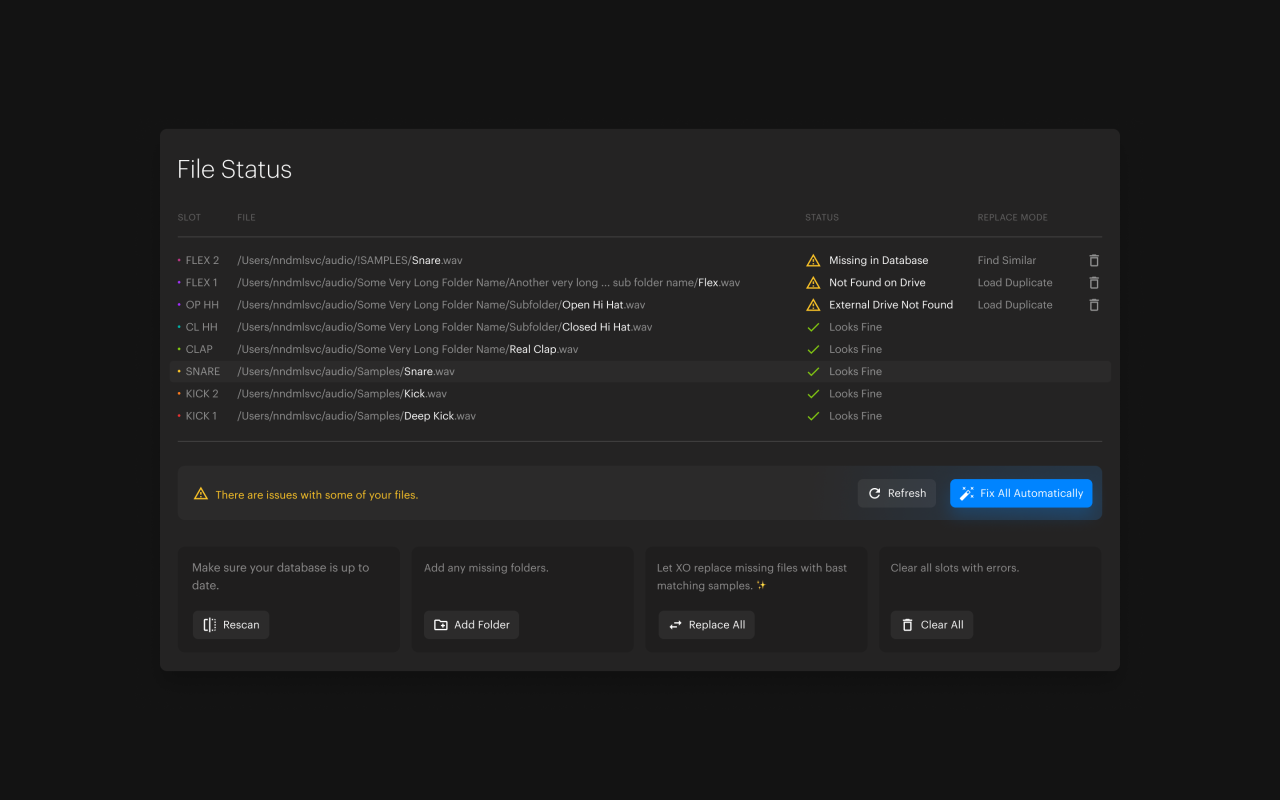
Task: Click the yellow alert icon in issues banner
Action: click(x=200, y=494)
